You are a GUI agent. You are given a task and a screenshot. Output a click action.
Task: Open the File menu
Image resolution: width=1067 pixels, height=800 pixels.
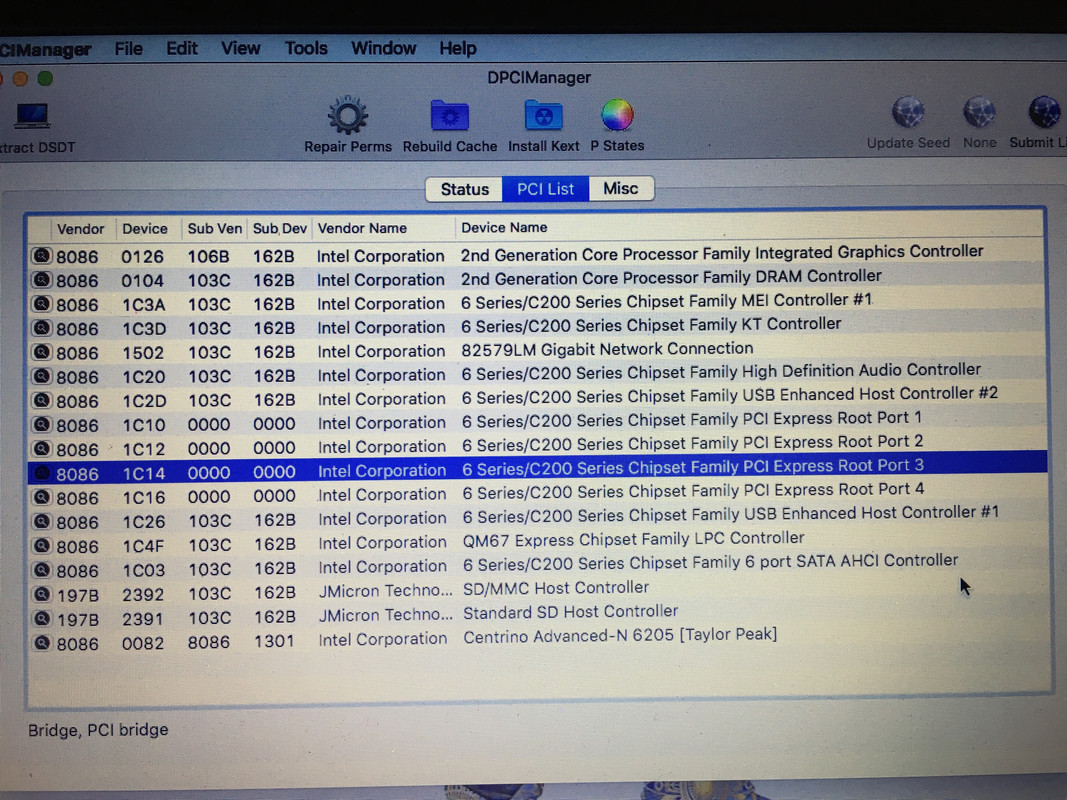pos(129,49)
